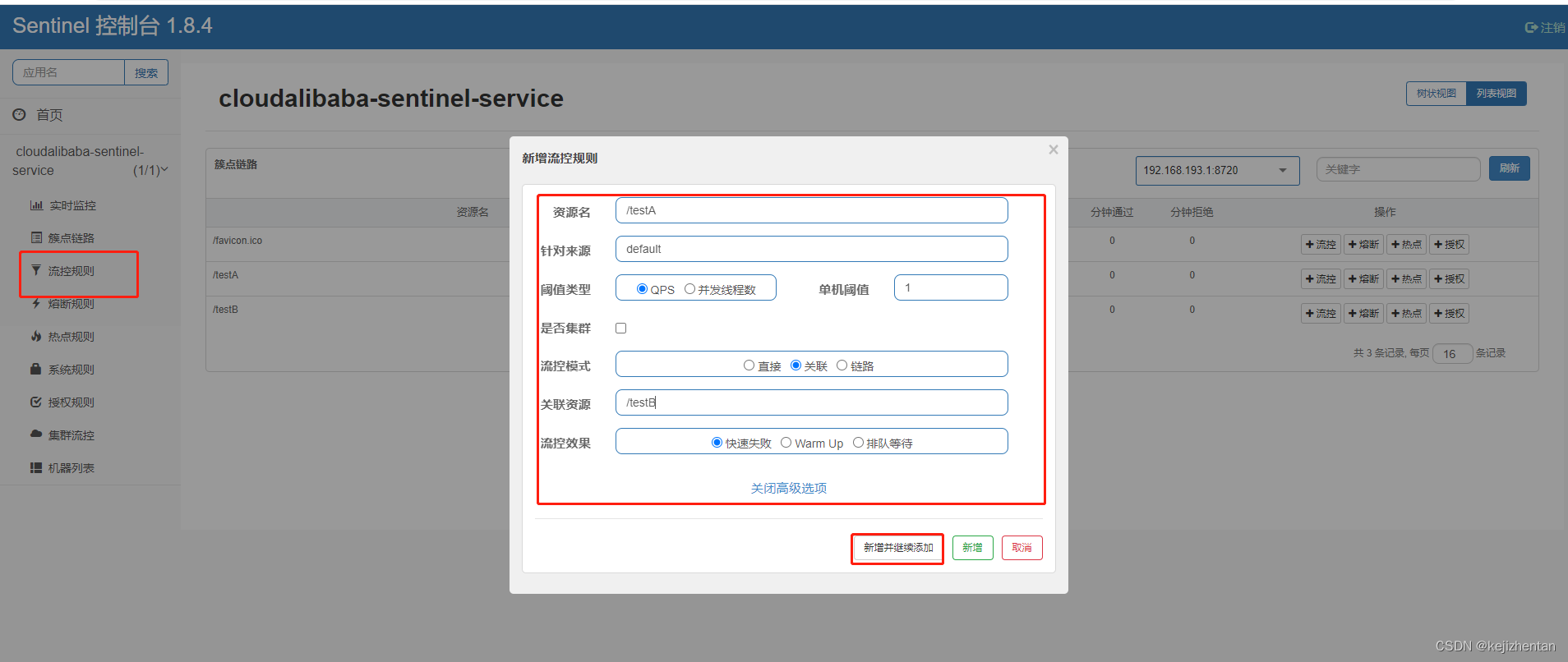Click the red 取消 button
The image size is (1568, 662).
tap(1022, 548)
